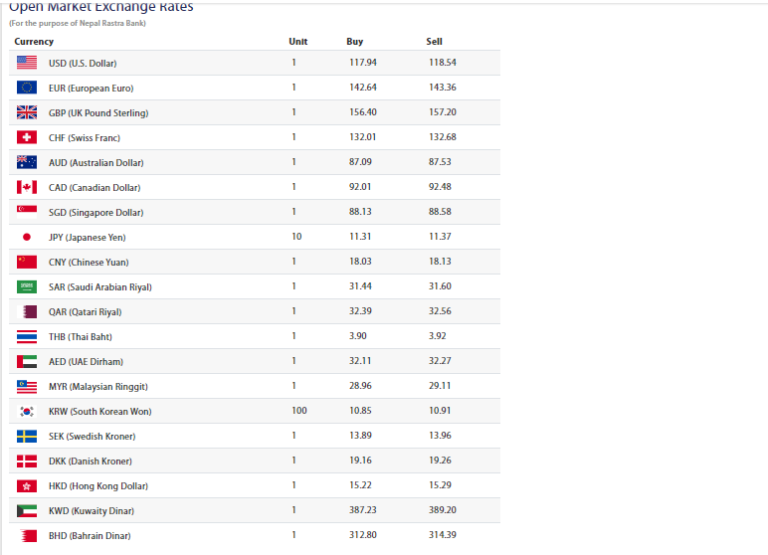This screenshot has width=768, height=555.
Task: Select CNY (Chinese Yuan) row label
Action: (x=87, y=262)
